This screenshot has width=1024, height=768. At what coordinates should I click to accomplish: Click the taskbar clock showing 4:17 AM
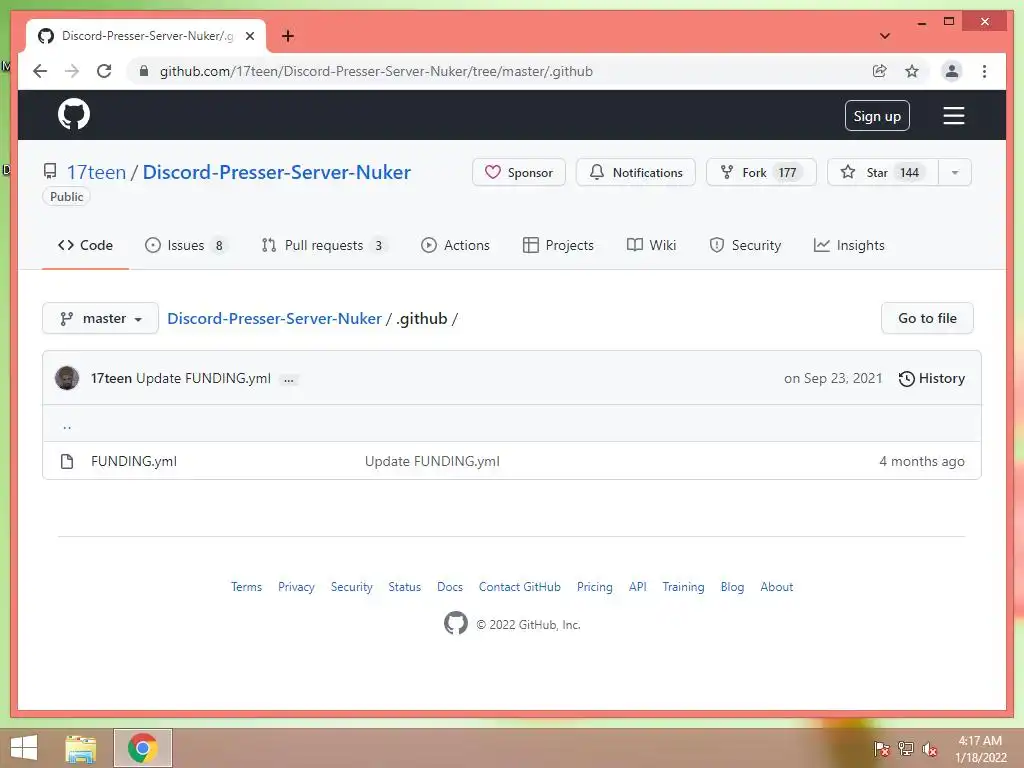980,748
